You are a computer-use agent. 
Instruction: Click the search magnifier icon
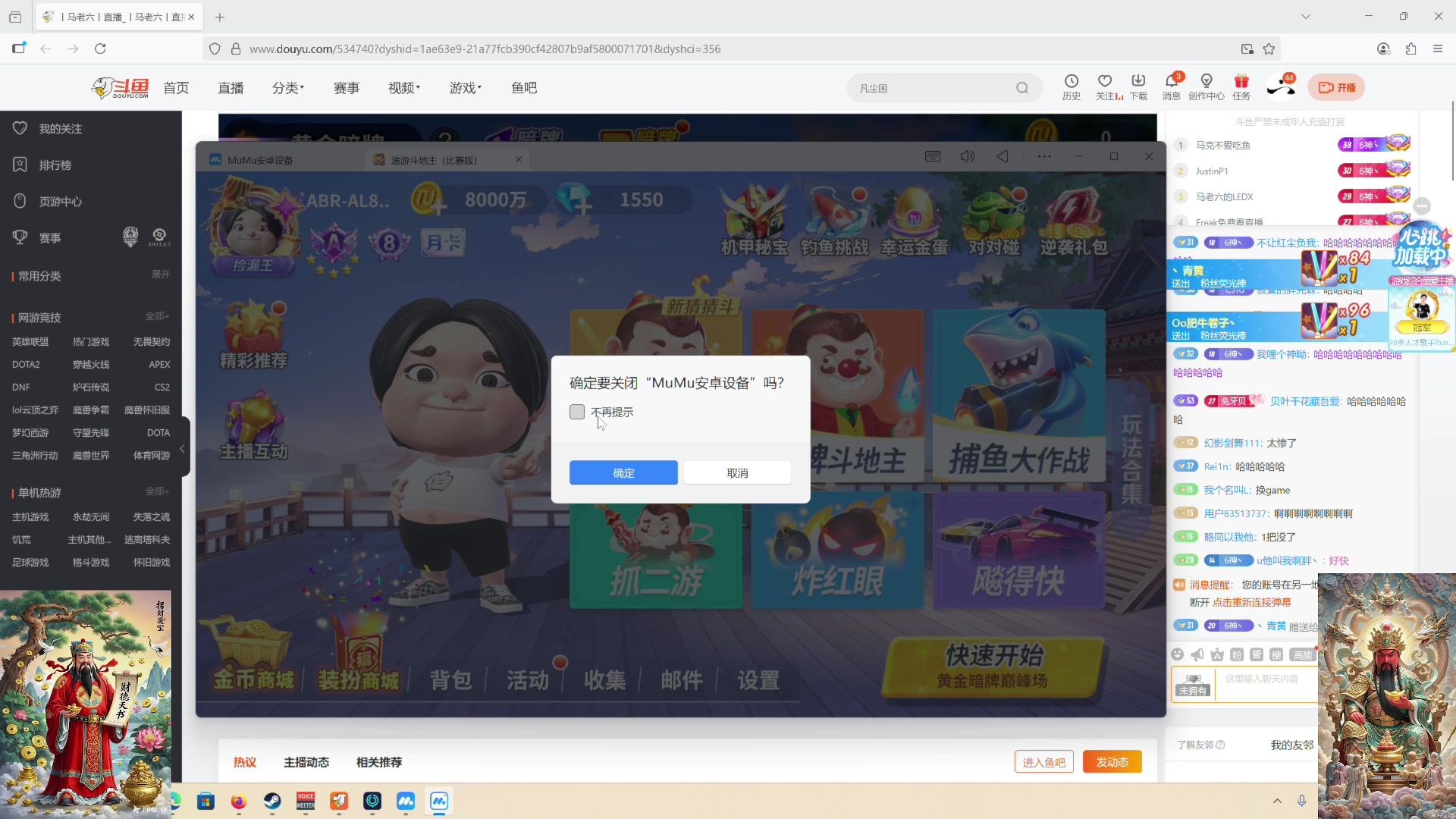pos(1022,88)
